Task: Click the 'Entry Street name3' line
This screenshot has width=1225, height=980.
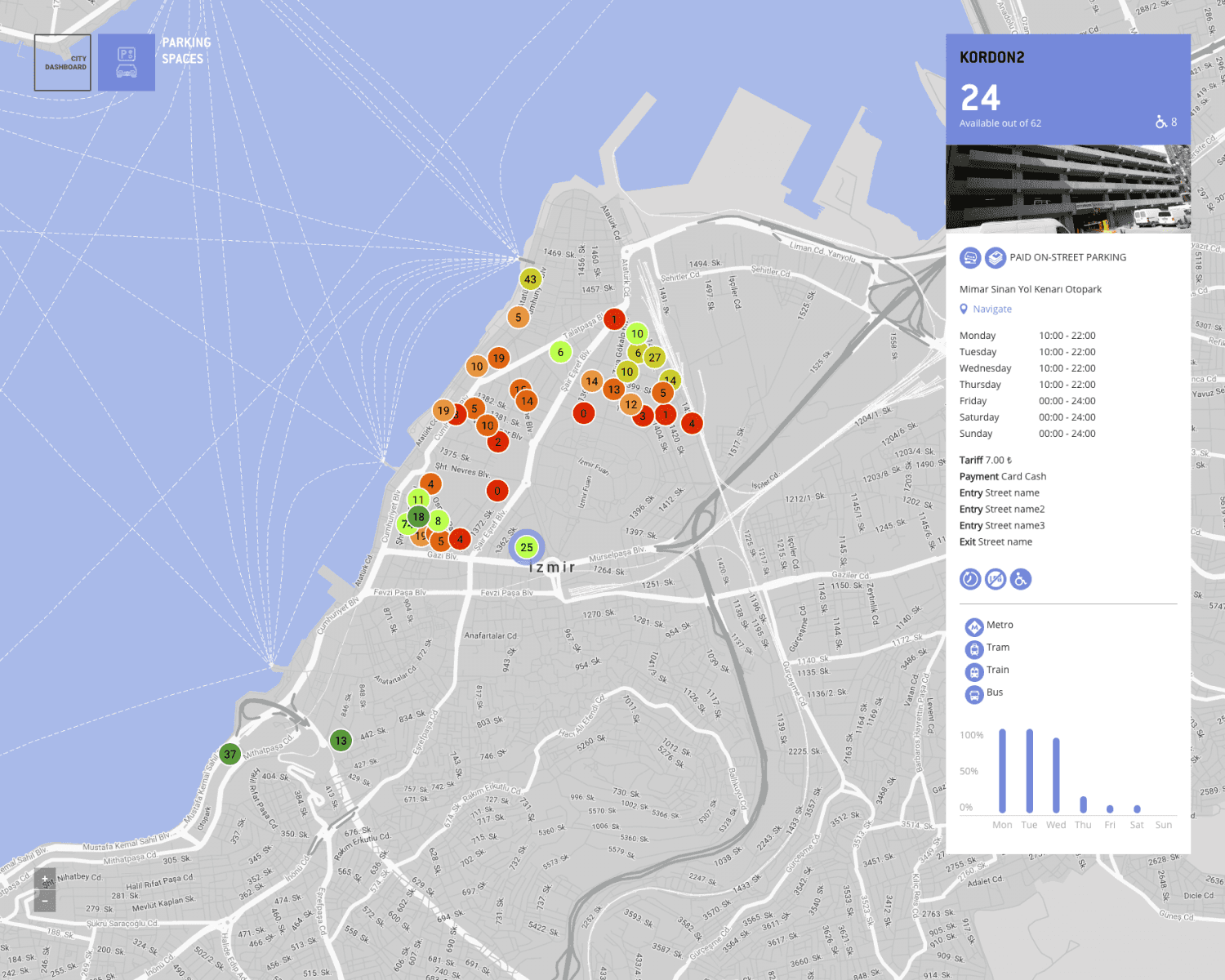Action: (x=1002, y=526)
